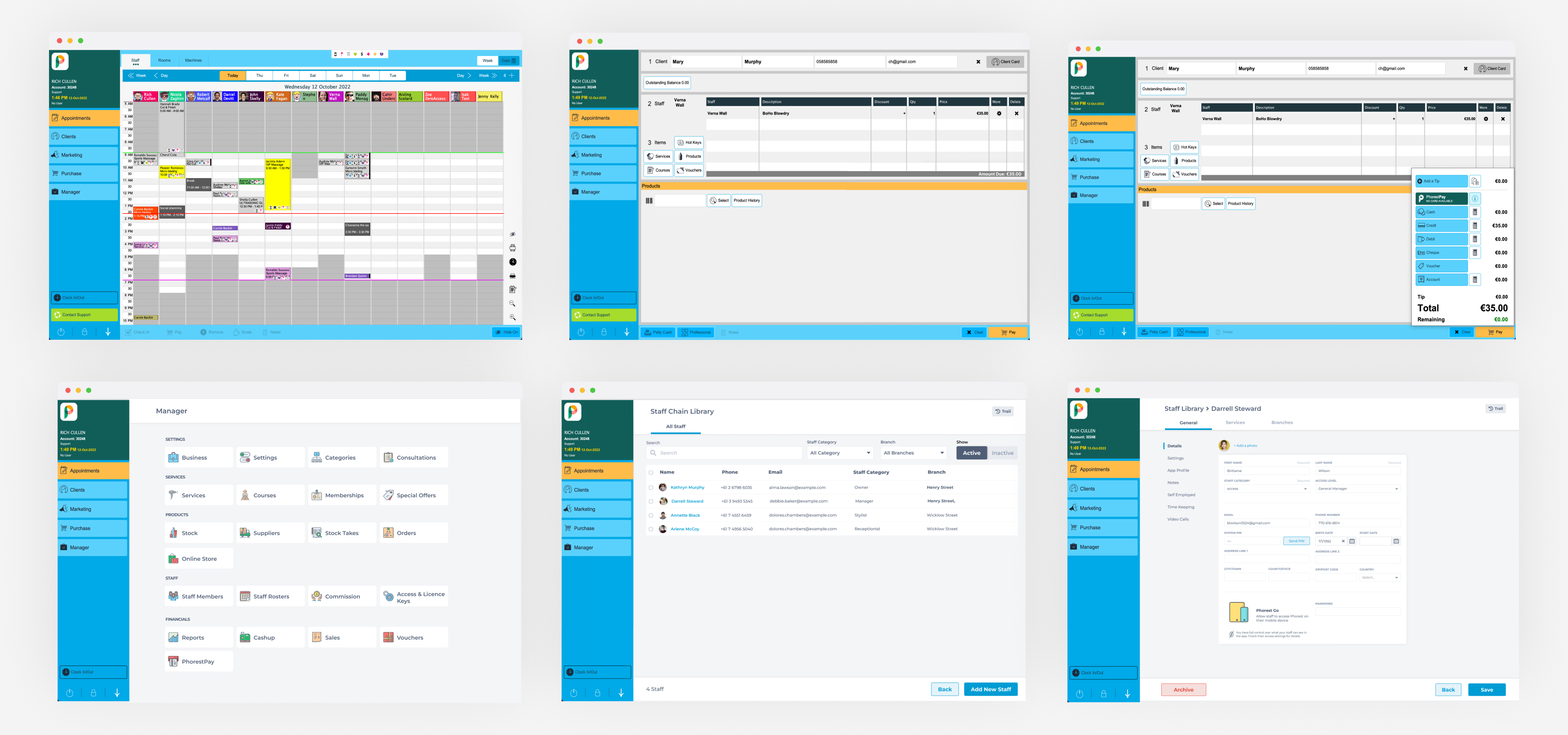Tick the checkbox for Annette Black

tap(651, 515)
